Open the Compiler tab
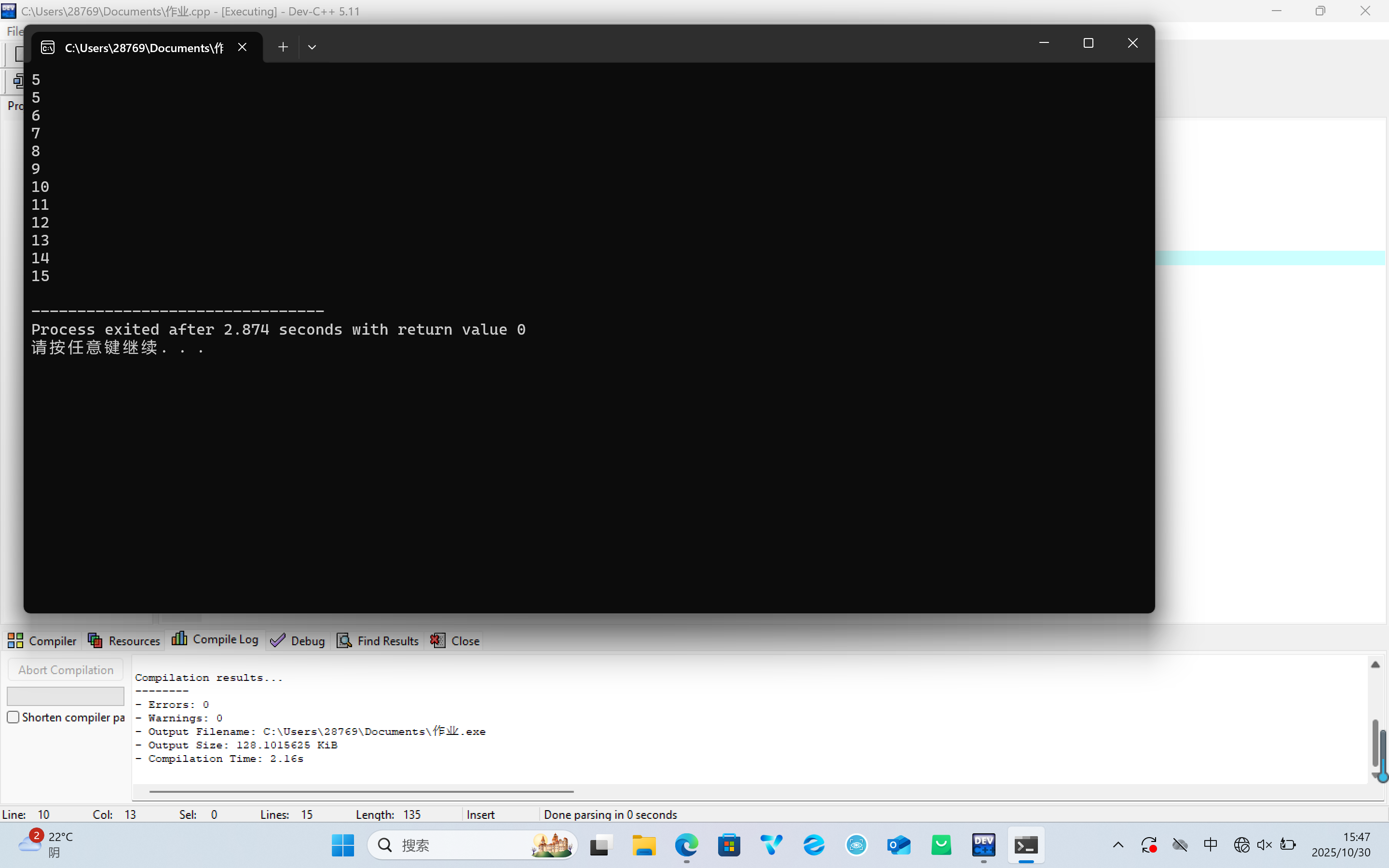The image size is (1389, 868). pyautogui.click(x=42, y=641)
